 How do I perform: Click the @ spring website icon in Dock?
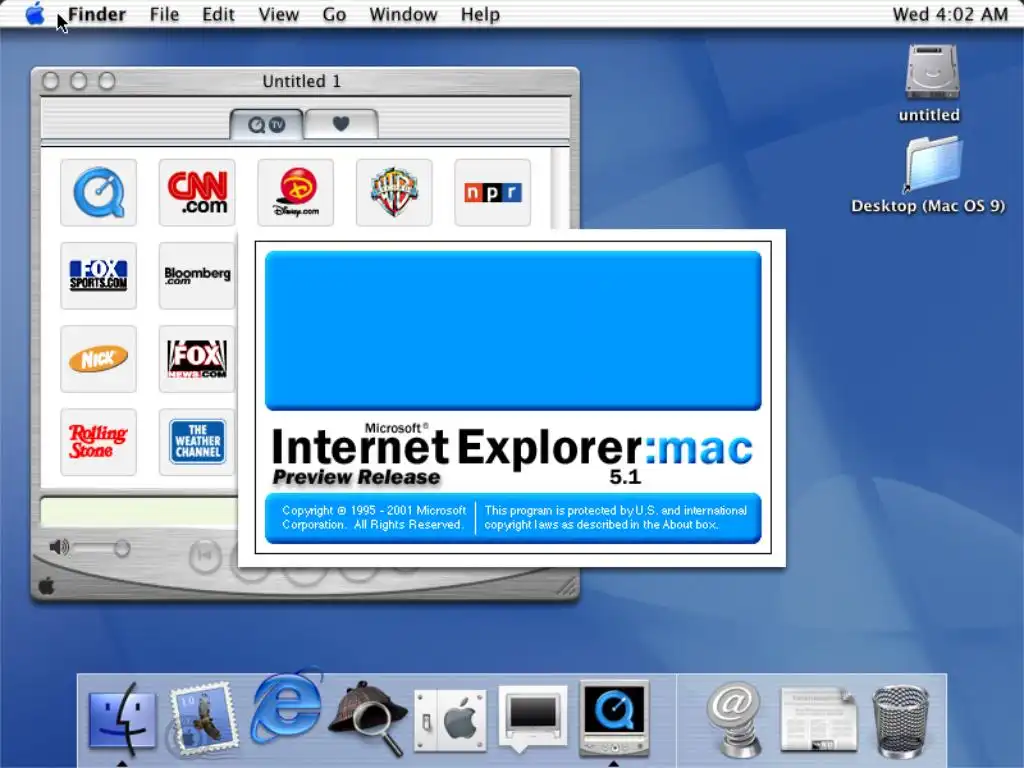coord(735,718)
